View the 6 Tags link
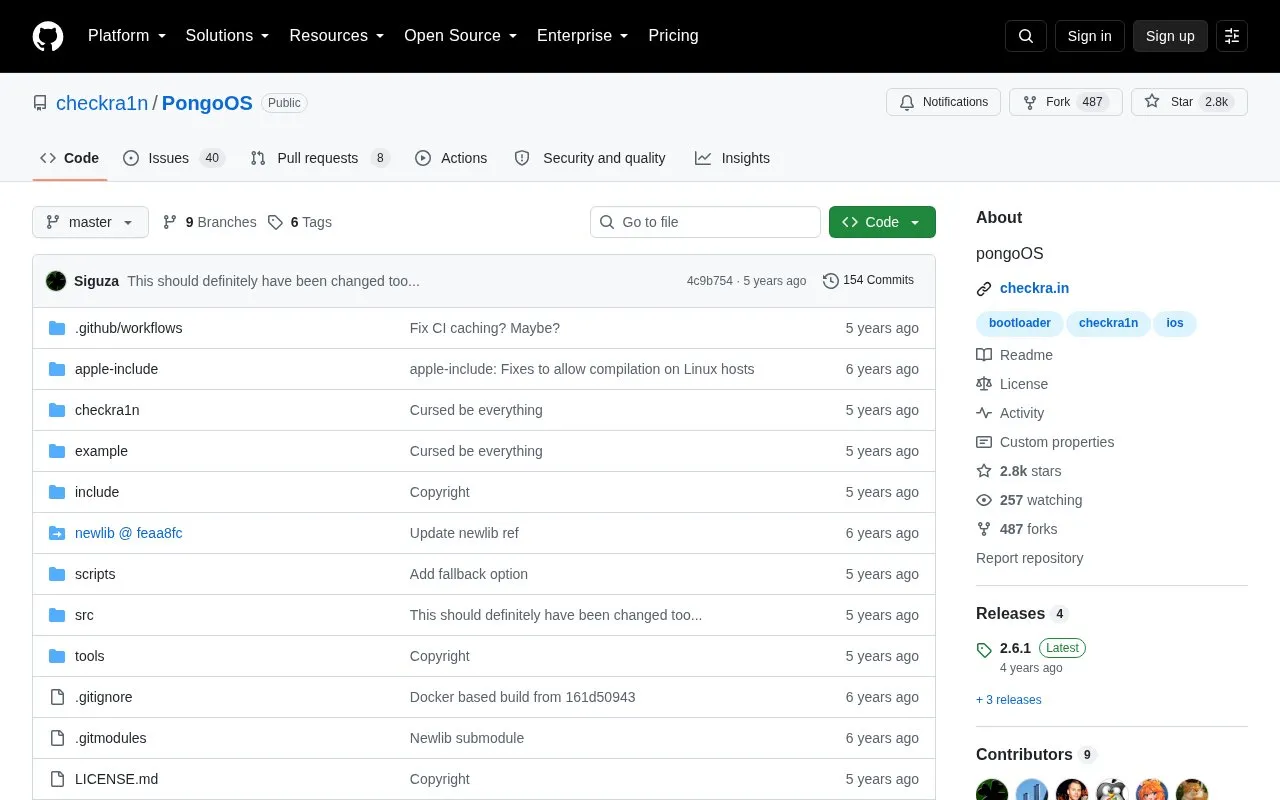Image resolution: width=1280 pixels, height=800 pixels. [x=299, y=222]
